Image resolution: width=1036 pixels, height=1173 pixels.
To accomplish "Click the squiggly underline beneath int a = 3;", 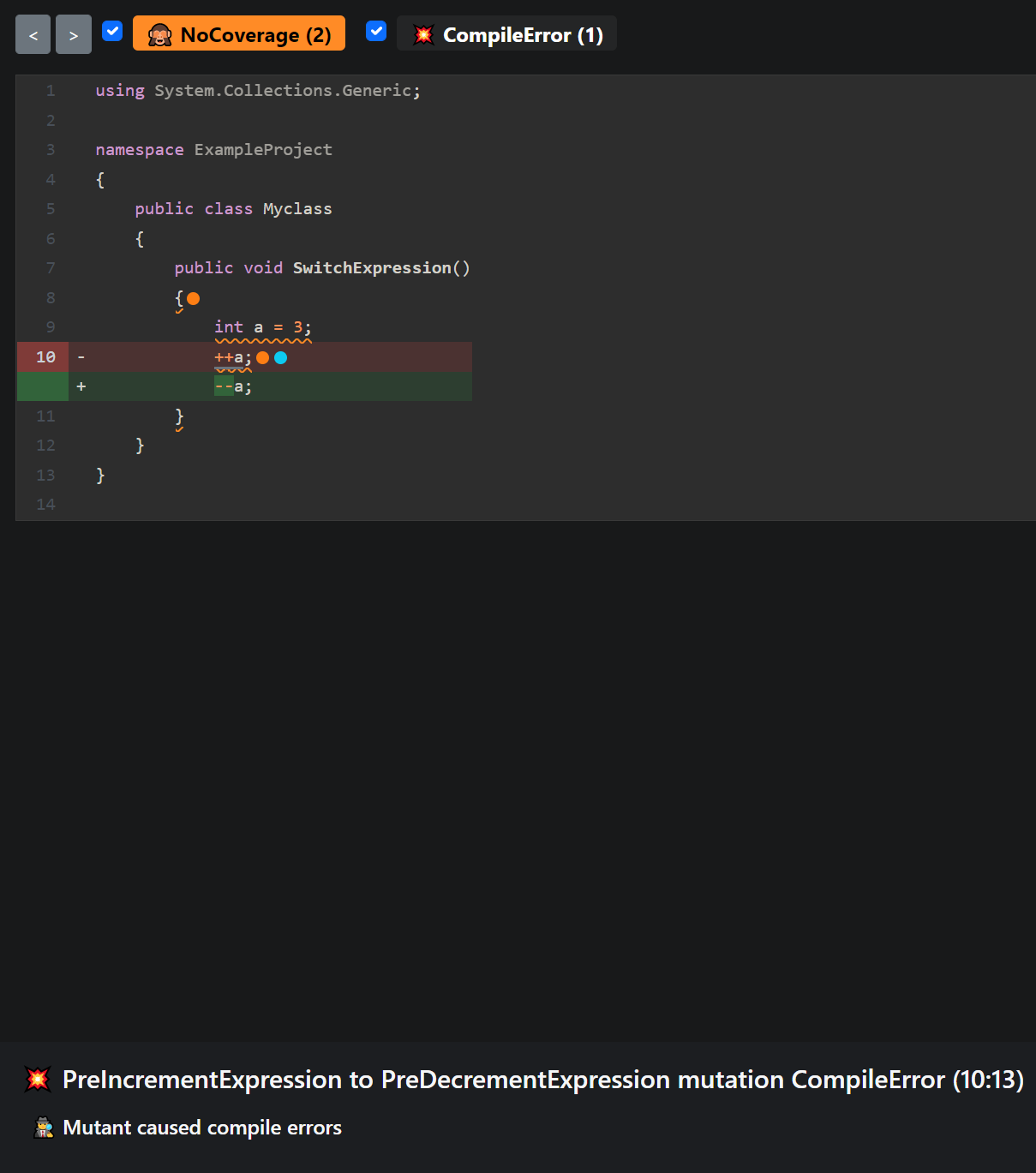I will (x=263, y=341).
